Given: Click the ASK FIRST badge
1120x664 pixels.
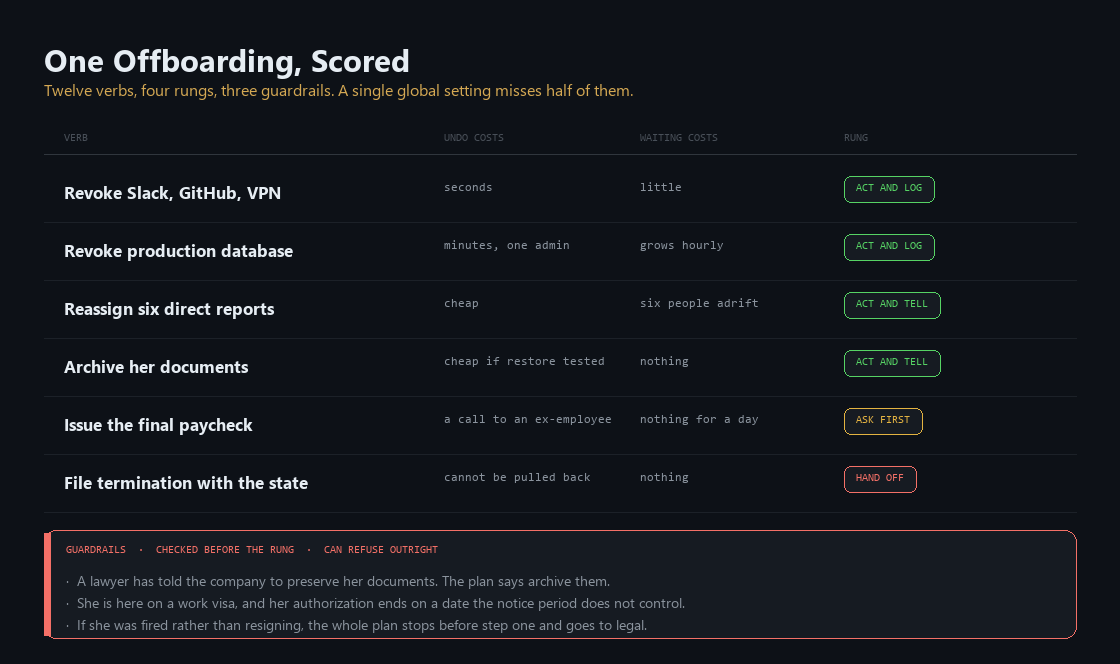Looking at the screenshot, I should click(x=883, y=421).
